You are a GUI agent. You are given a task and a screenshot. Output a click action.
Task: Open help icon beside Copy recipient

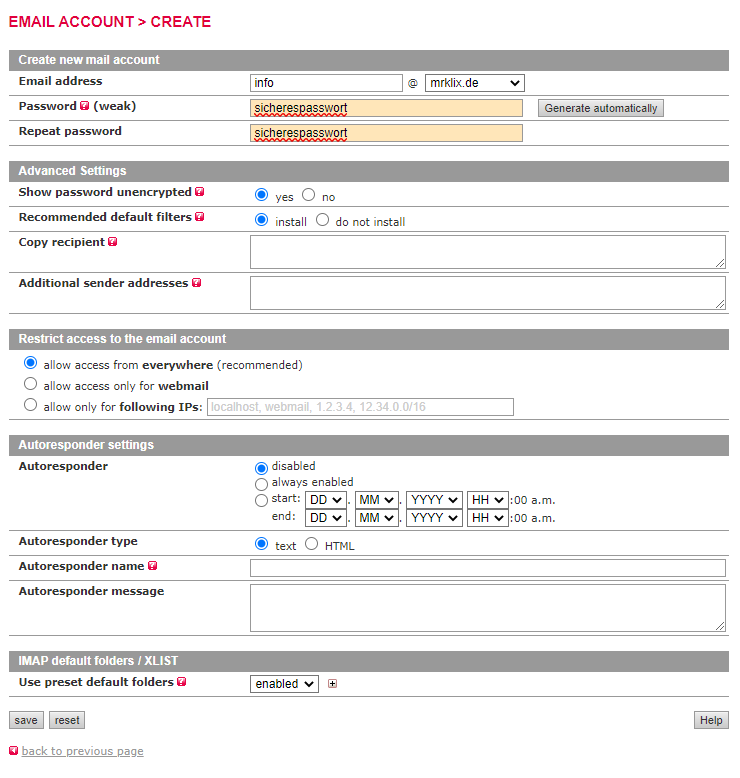coord(113,242)
